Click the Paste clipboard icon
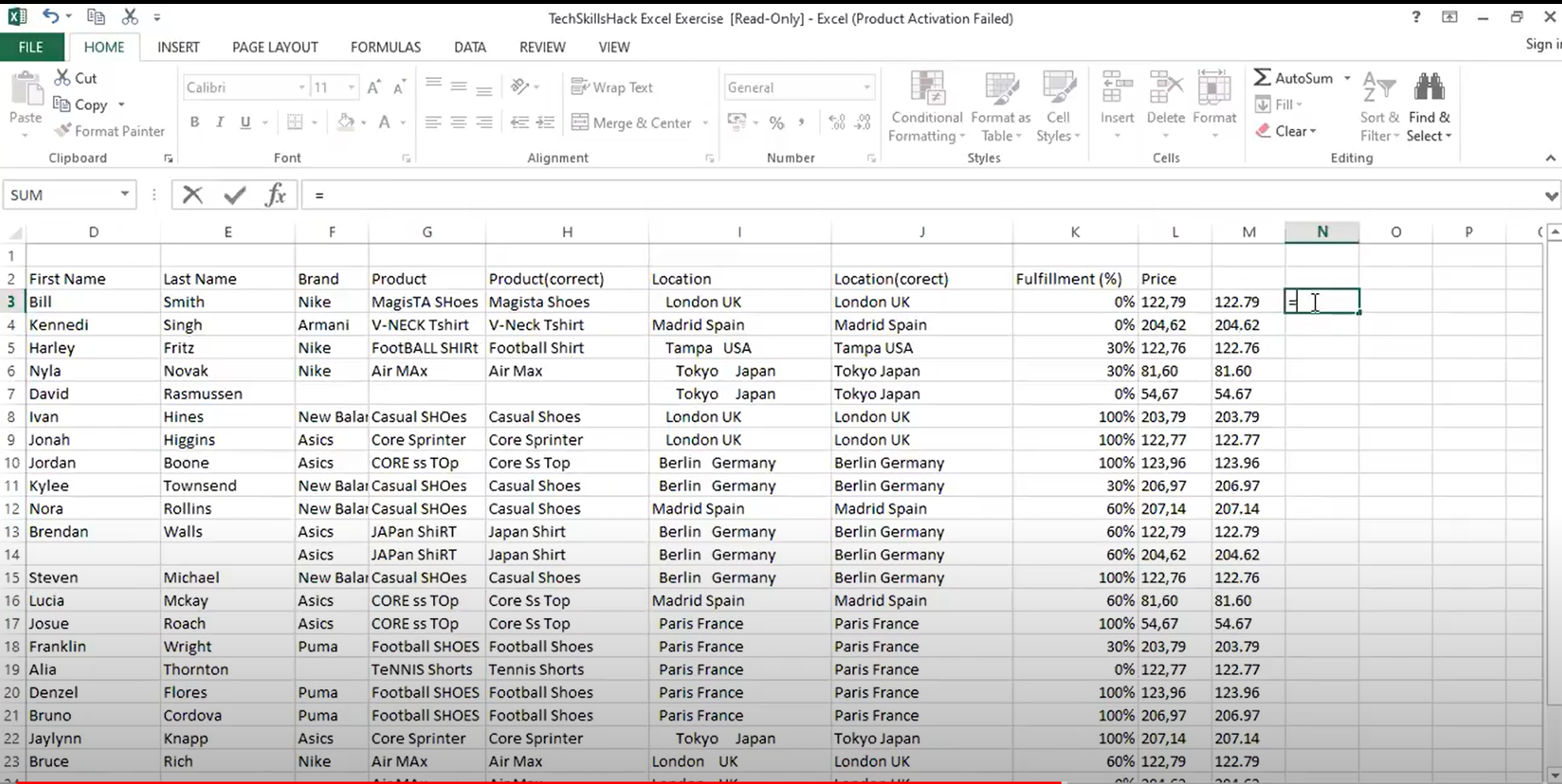The width and height of the screenshot is (1562, 784). [25, 89]
